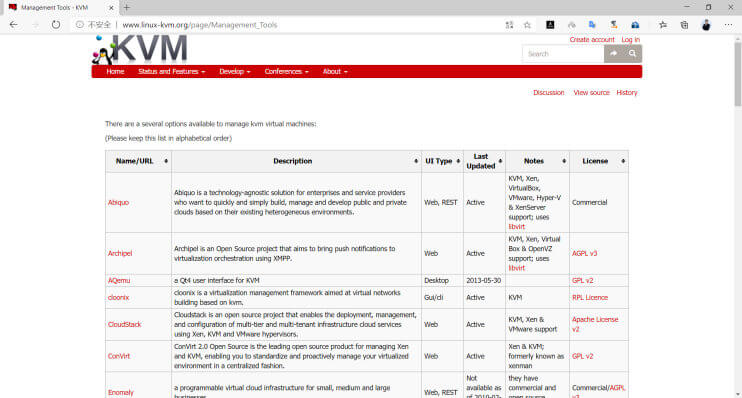The width and height of the screenshot is (742, 398).
Task: Click the browser address bar URL
Action: coord(199,25)
